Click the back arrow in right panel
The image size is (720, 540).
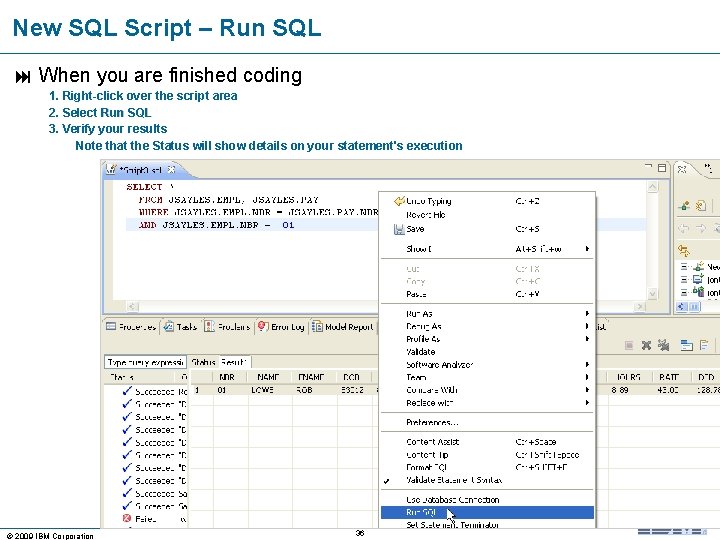[684, 228]
